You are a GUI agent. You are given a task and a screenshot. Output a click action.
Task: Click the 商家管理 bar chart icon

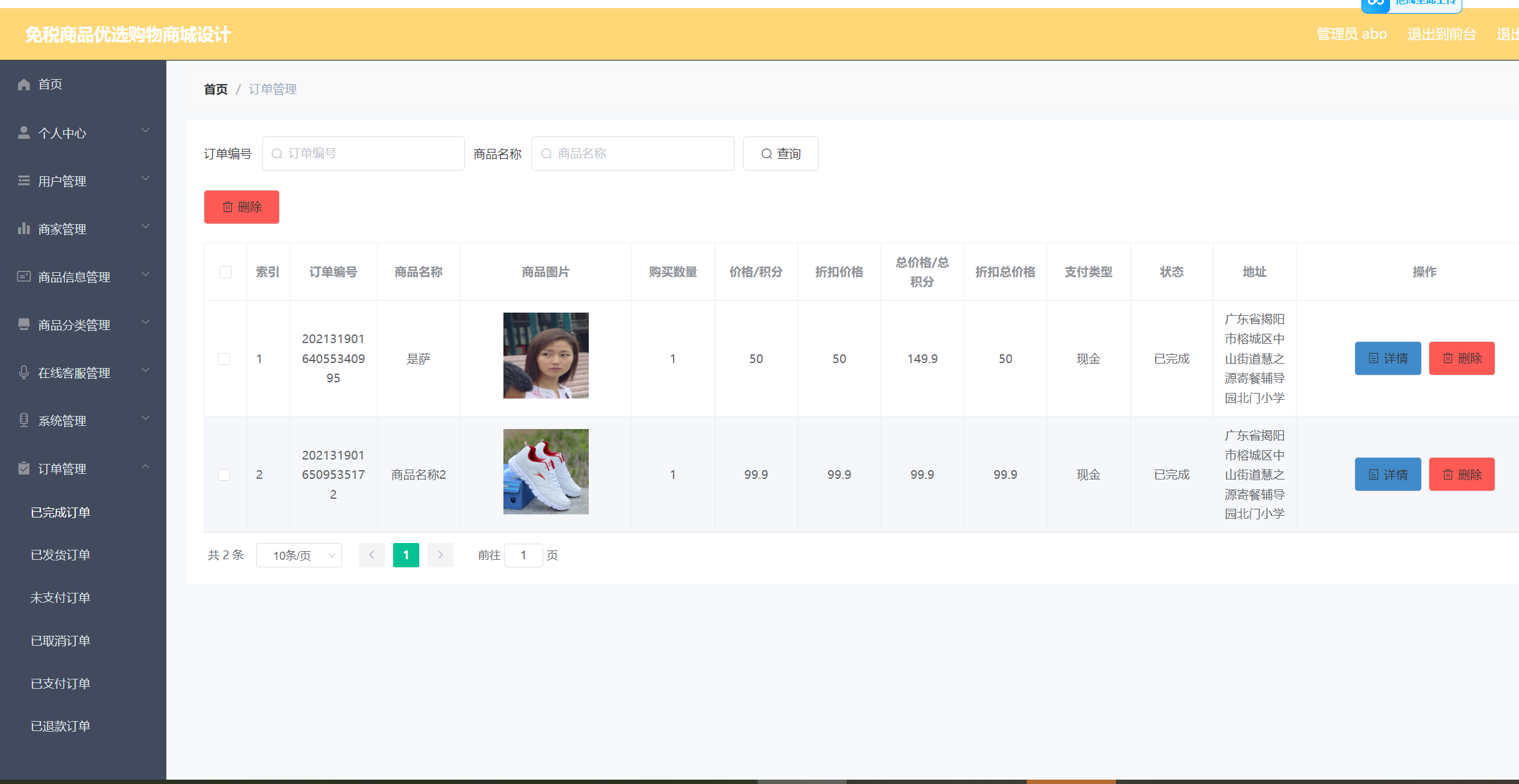[x=24, y=228]
